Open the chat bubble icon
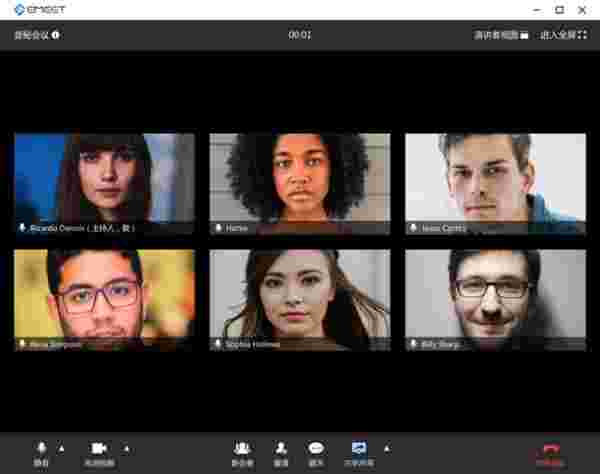This screenshot has height=474, width=600. (x=316, y=454)
